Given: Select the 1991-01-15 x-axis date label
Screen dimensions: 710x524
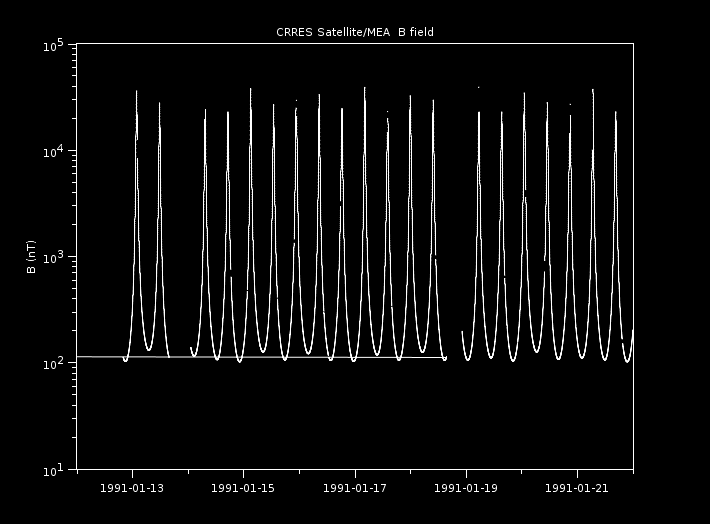Looking at the screenshot, I should coord(244,488).
